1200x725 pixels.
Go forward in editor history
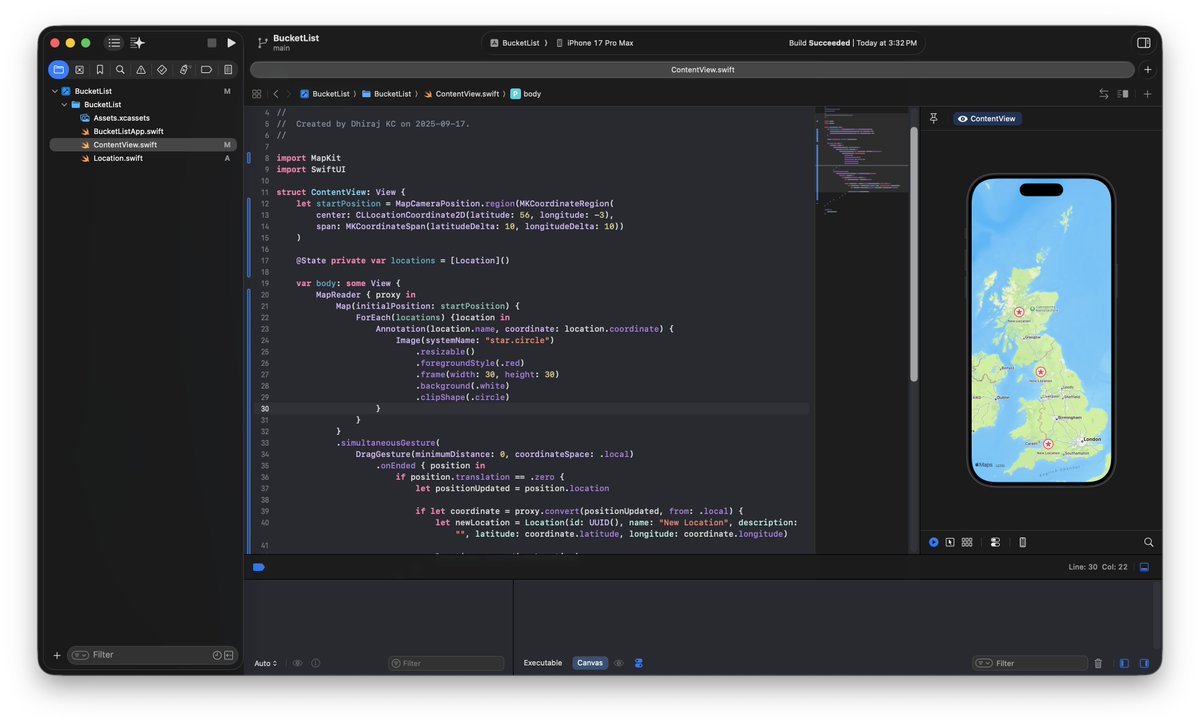click(x=289, y=94)
